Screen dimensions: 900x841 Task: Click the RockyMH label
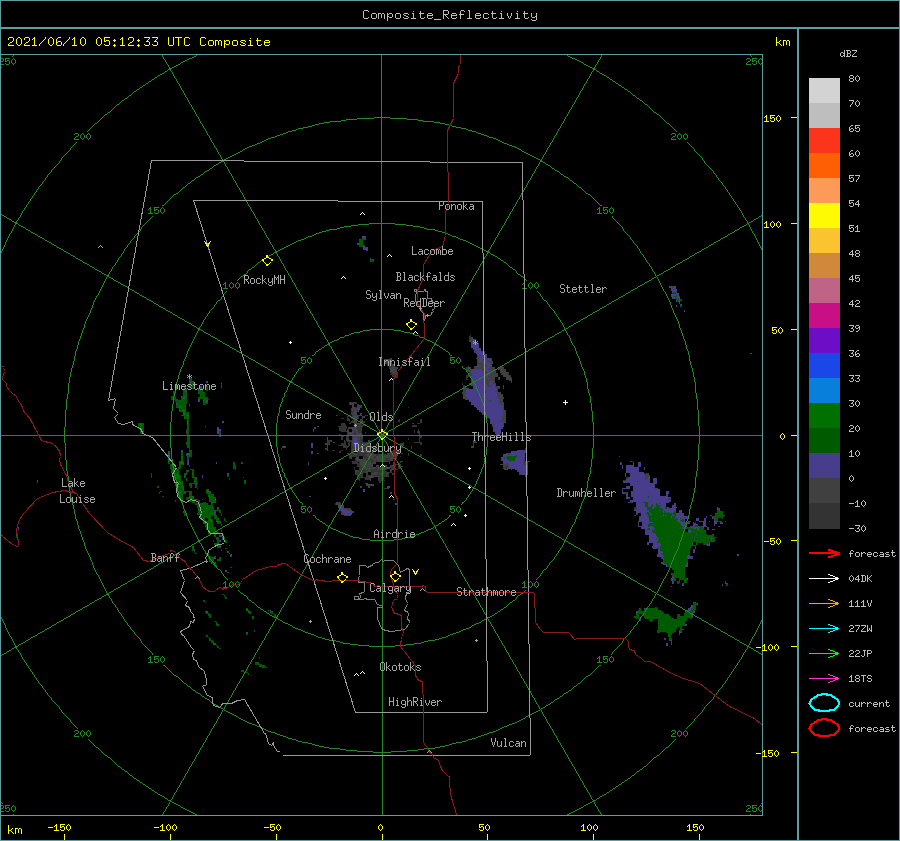click(x=264, y=280)
